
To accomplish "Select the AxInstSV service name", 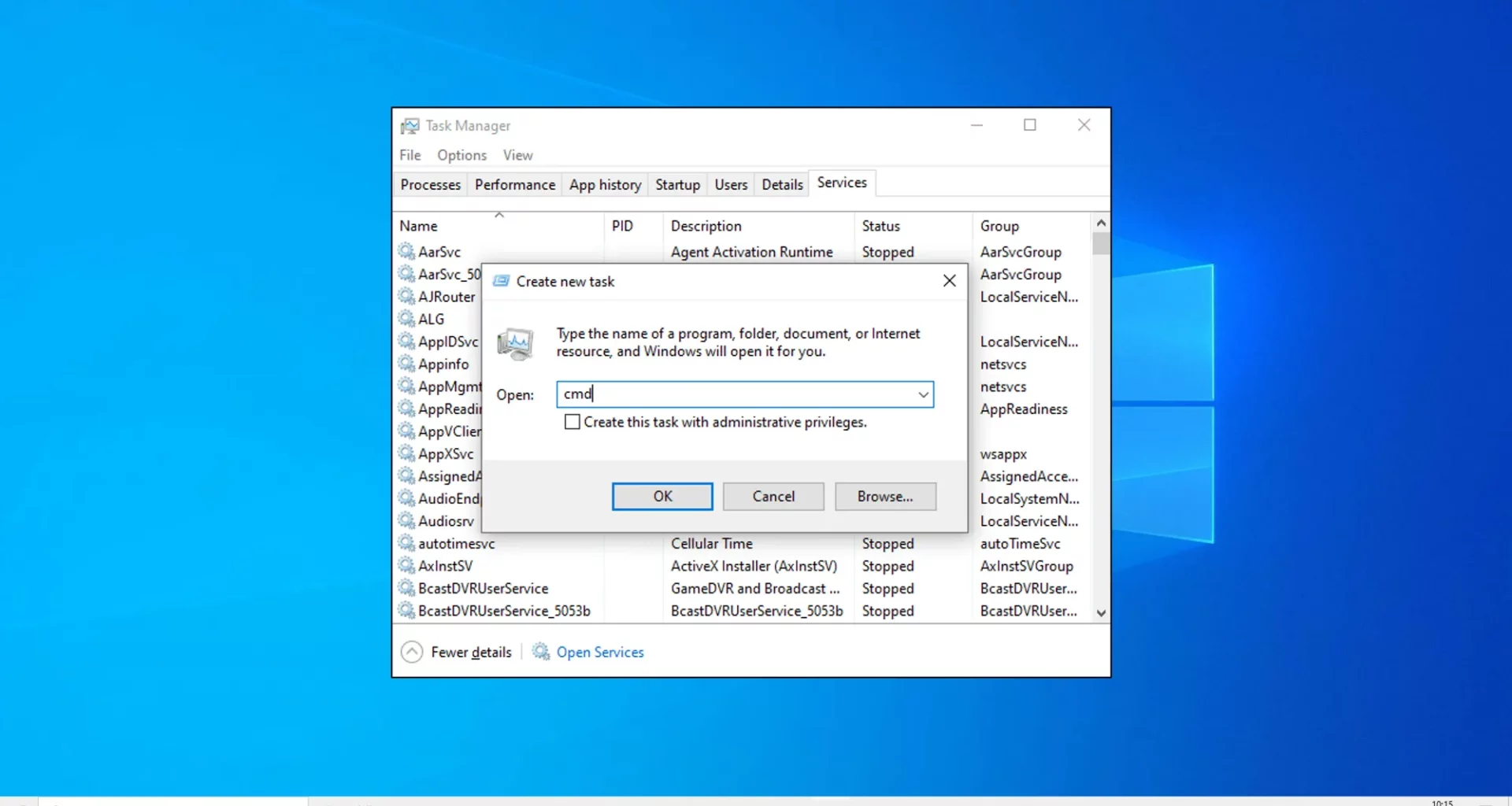I will (446, 566).
